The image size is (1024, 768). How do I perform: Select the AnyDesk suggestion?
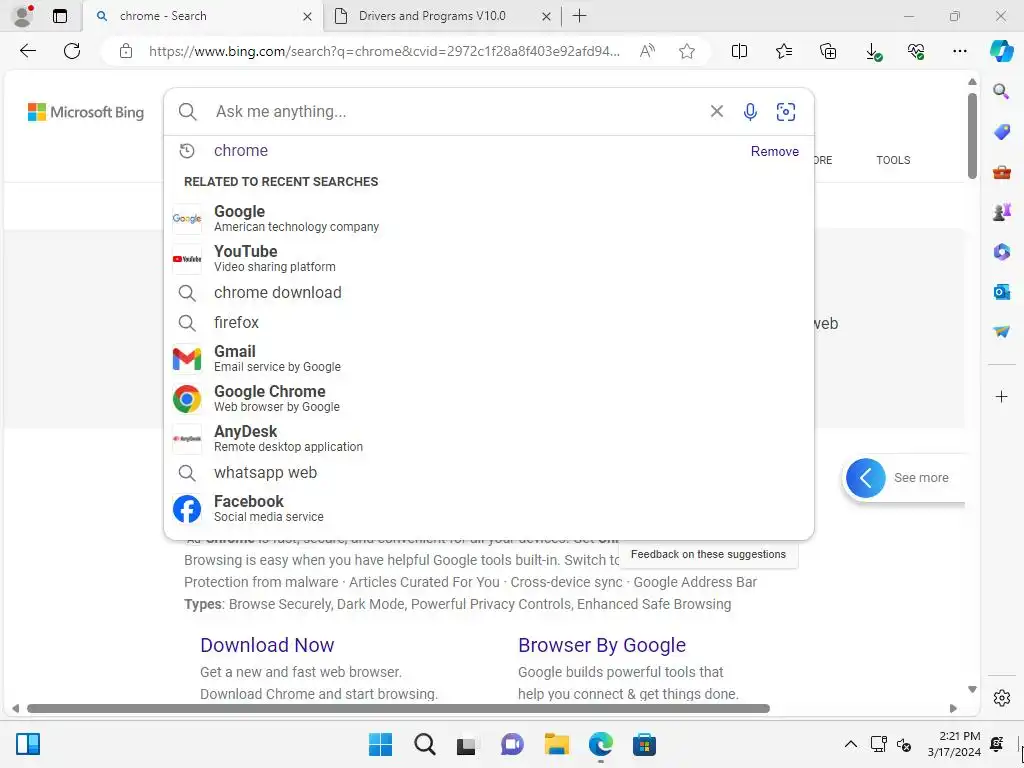click(488, 438)
